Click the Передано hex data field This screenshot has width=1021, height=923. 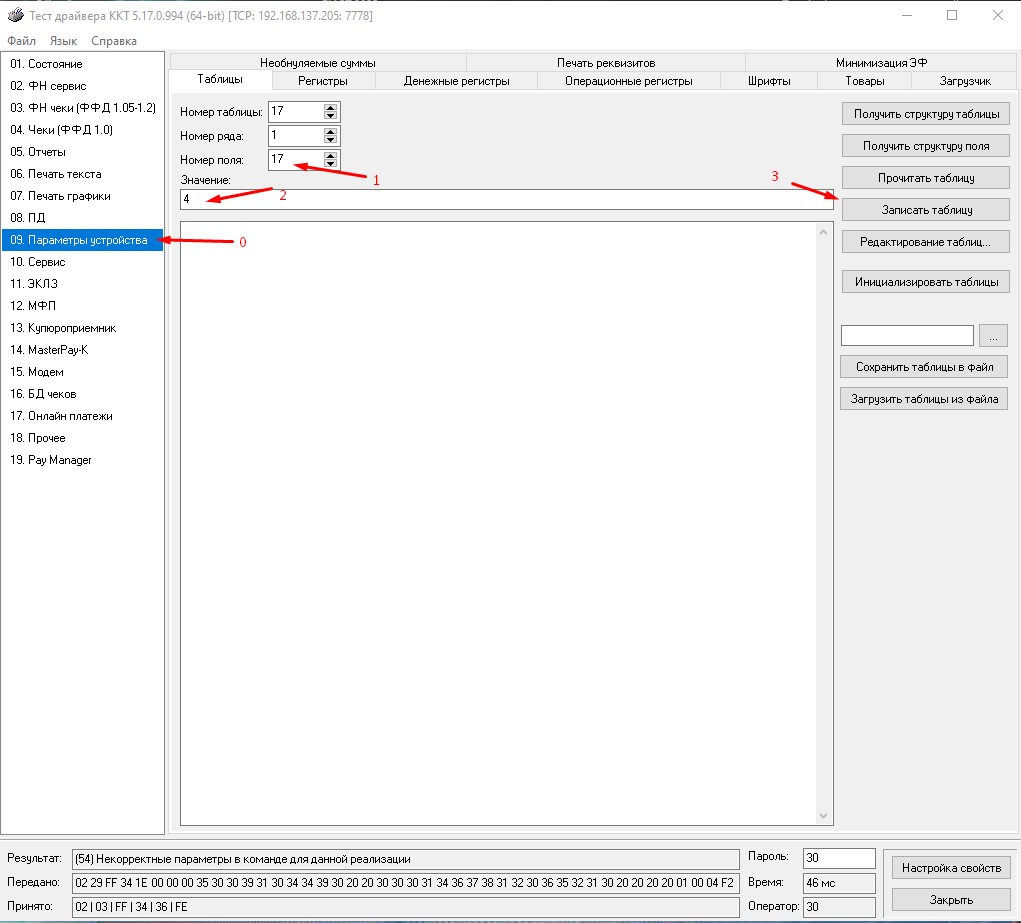406,883
